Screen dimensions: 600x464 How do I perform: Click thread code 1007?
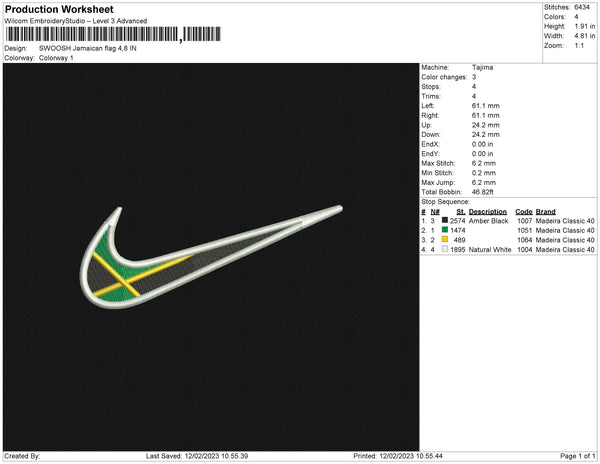click(525, 221)
